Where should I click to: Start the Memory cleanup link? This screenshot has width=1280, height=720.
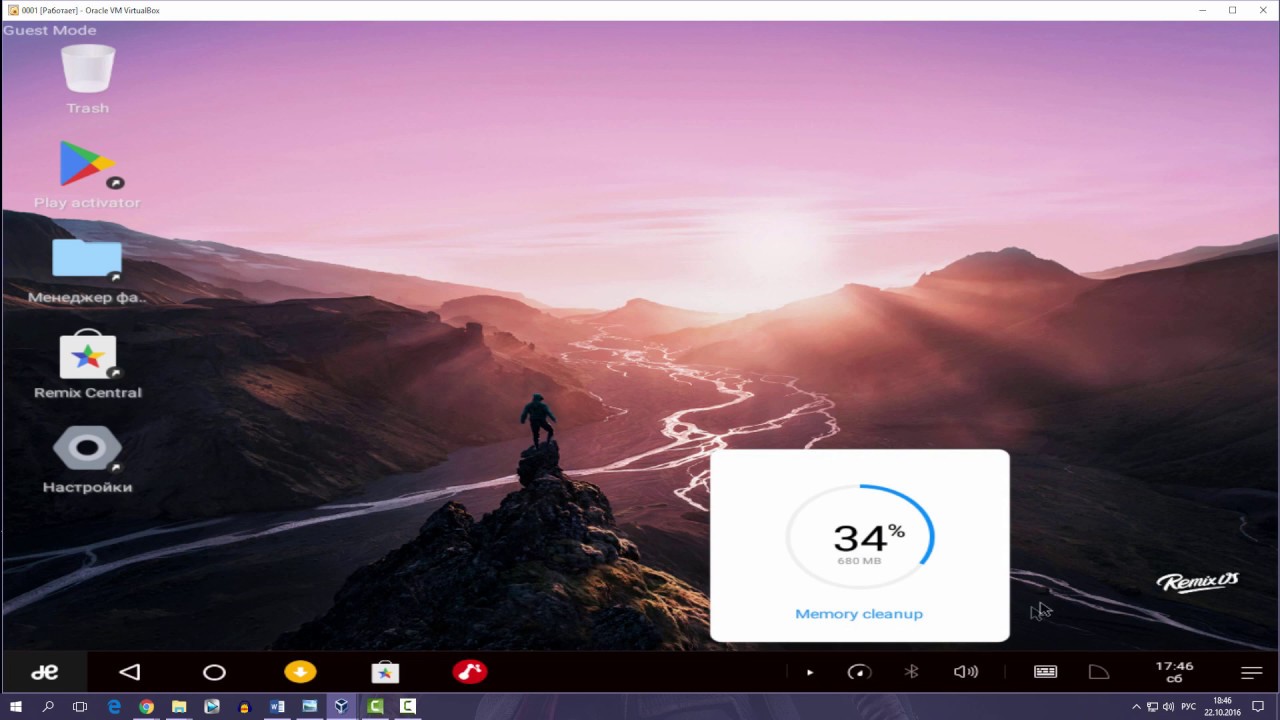click(859, 614)
